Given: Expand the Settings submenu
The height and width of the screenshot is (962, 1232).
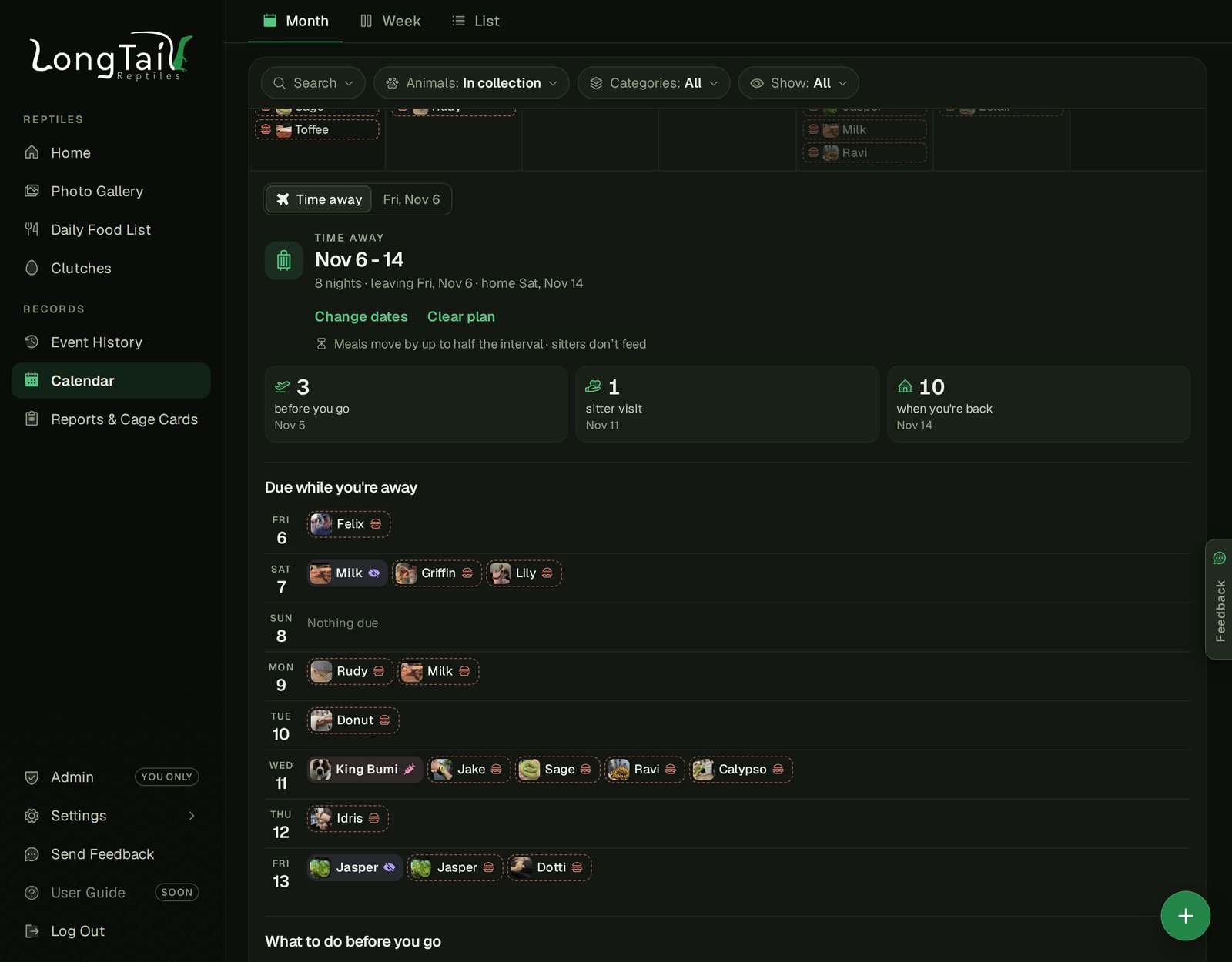Looking at the screenshot, I should click(111, 816).
